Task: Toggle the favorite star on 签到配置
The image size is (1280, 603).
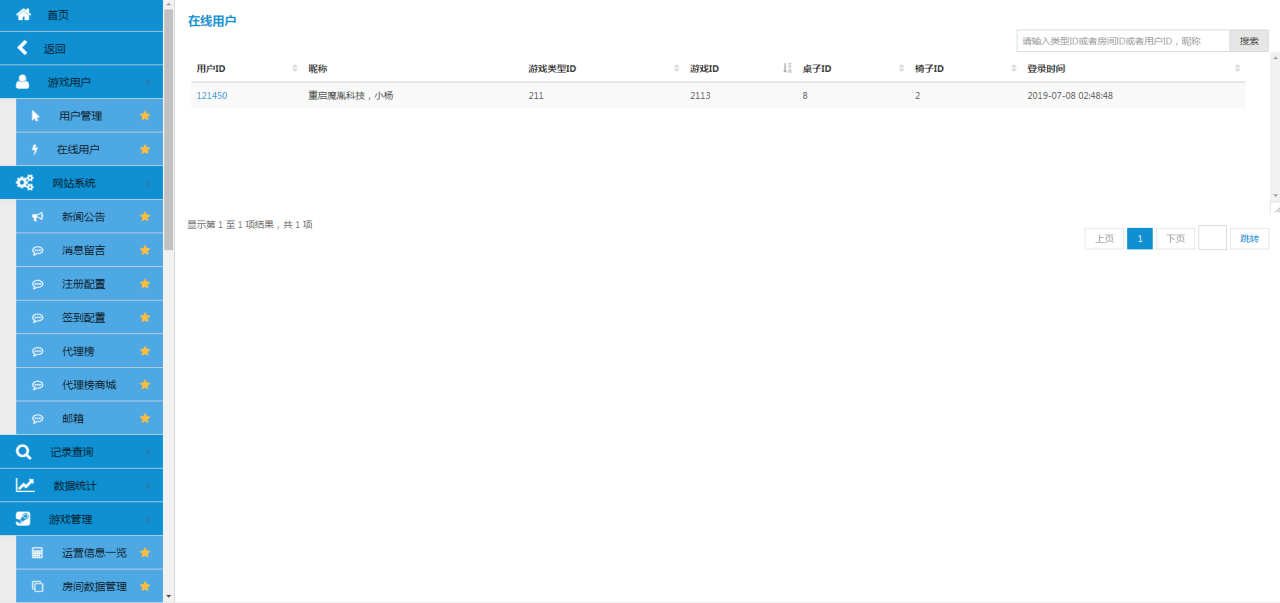Action: [x=145, y=317]
